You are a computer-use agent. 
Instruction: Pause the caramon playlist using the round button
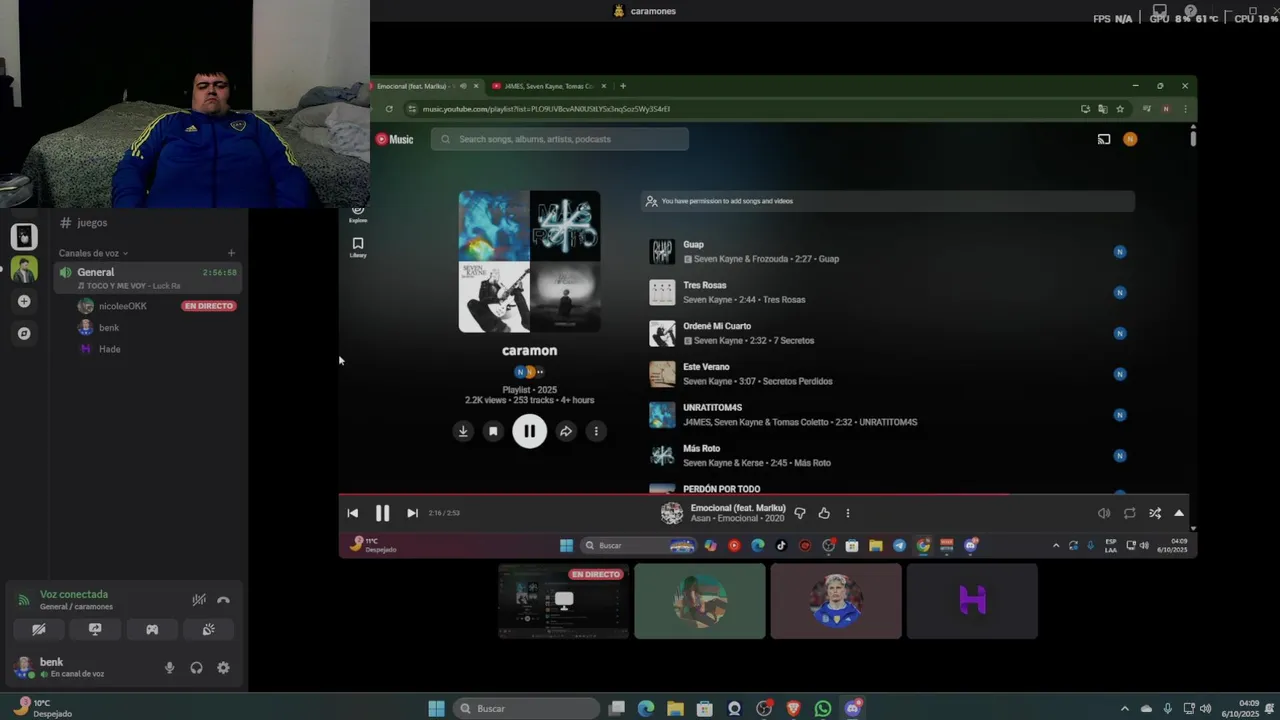529,431
